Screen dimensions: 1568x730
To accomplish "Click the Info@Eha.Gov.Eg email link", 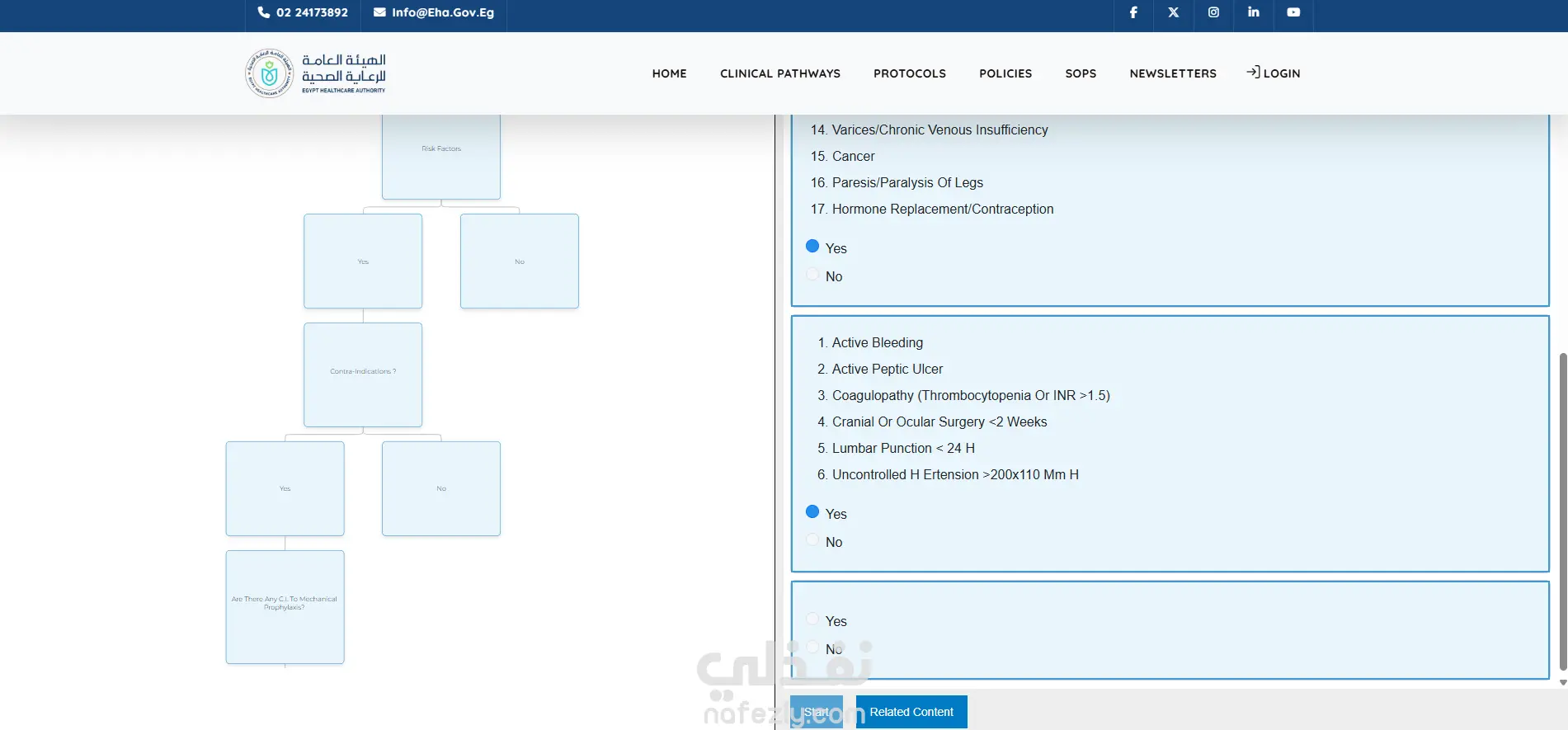I will tap(443, 12).
